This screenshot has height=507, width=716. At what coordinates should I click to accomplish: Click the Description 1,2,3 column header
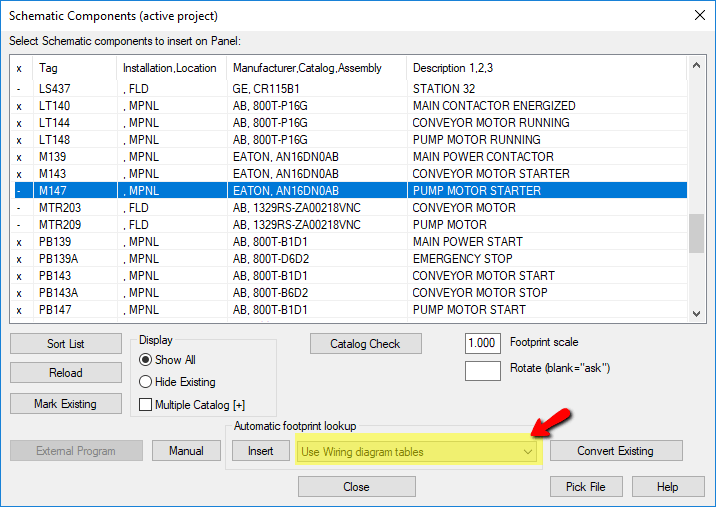[547, 68]
